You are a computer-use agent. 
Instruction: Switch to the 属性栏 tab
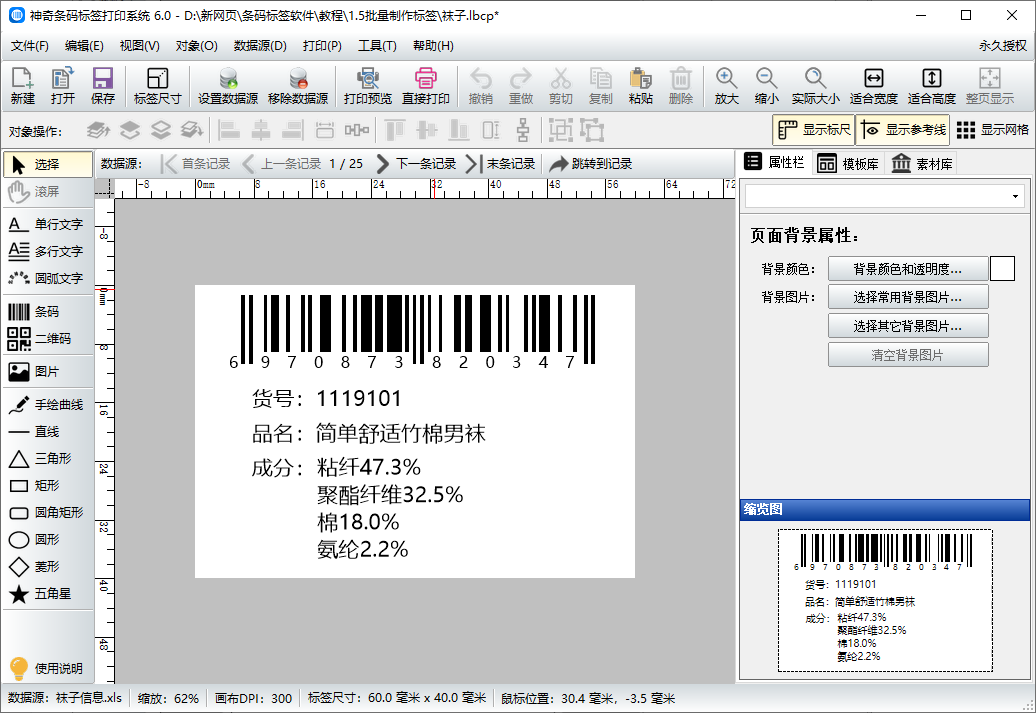coord(774,163)
